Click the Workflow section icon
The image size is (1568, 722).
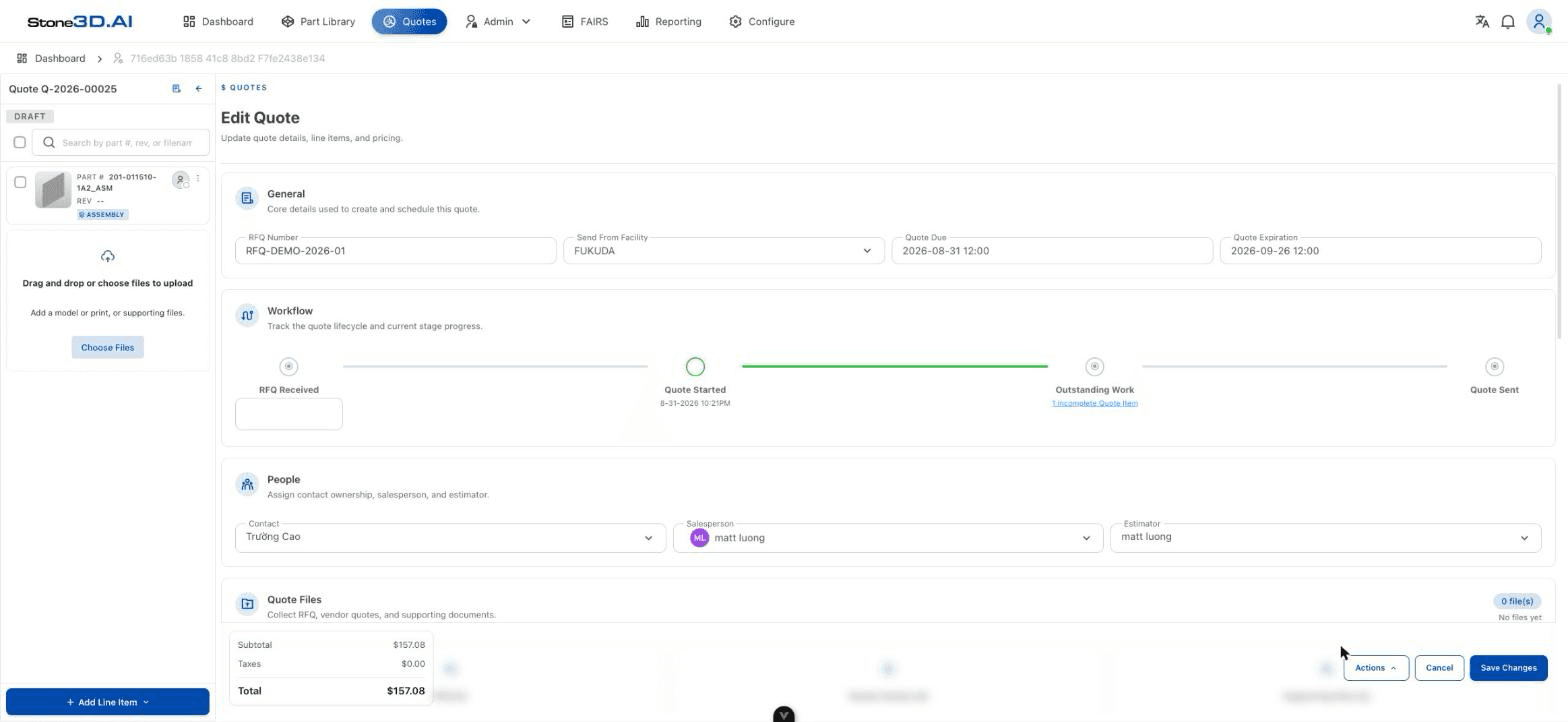pos(247,315)
